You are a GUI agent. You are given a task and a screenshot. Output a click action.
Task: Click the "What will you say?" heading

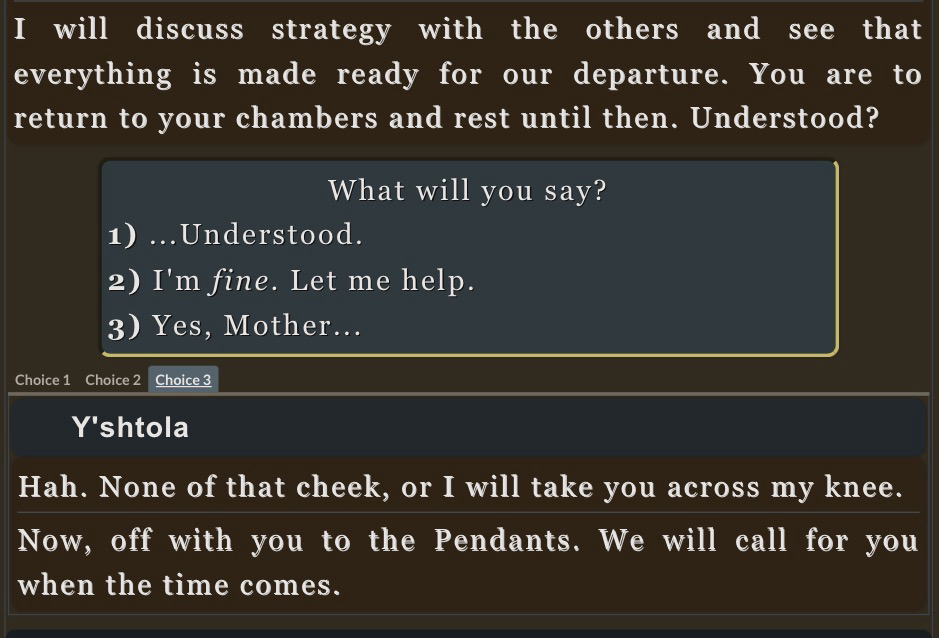[x=467, y=190]
